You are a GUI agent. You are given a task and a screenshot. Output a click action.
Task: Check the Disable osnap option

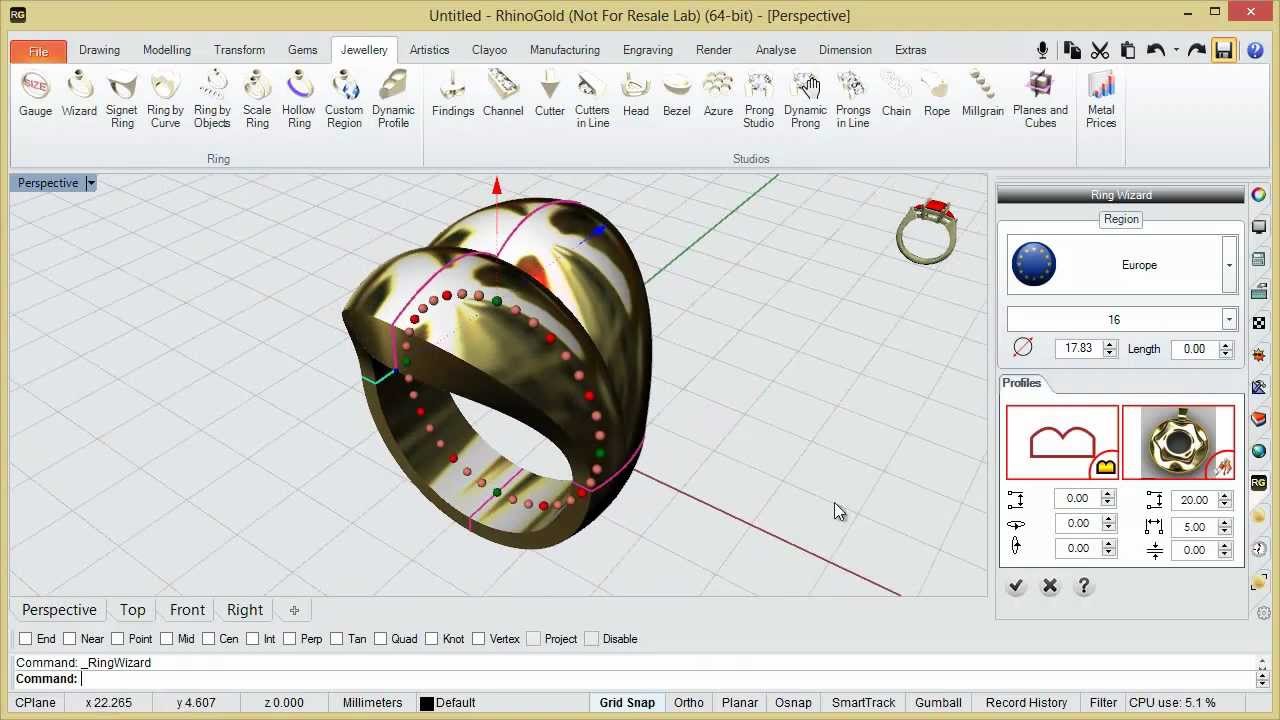click(x=592, y=639)
